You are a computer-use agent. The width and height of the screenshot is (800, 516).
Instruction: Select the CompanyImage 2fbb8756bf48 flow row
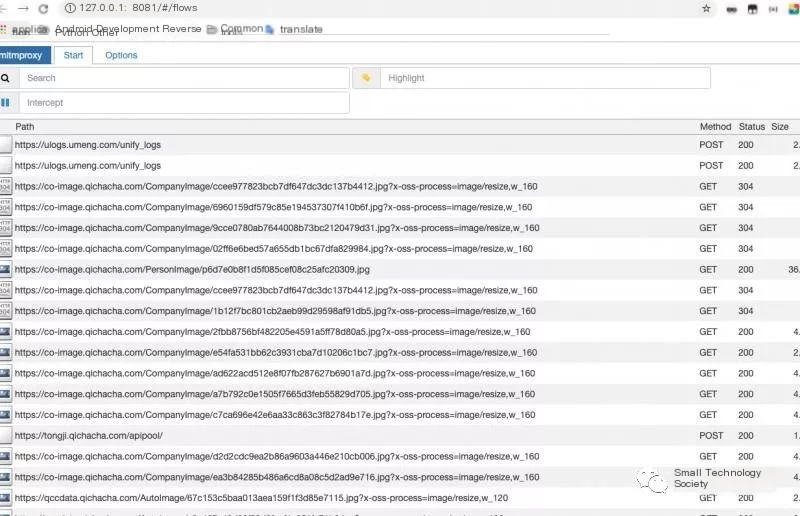[x=400, y=332]
